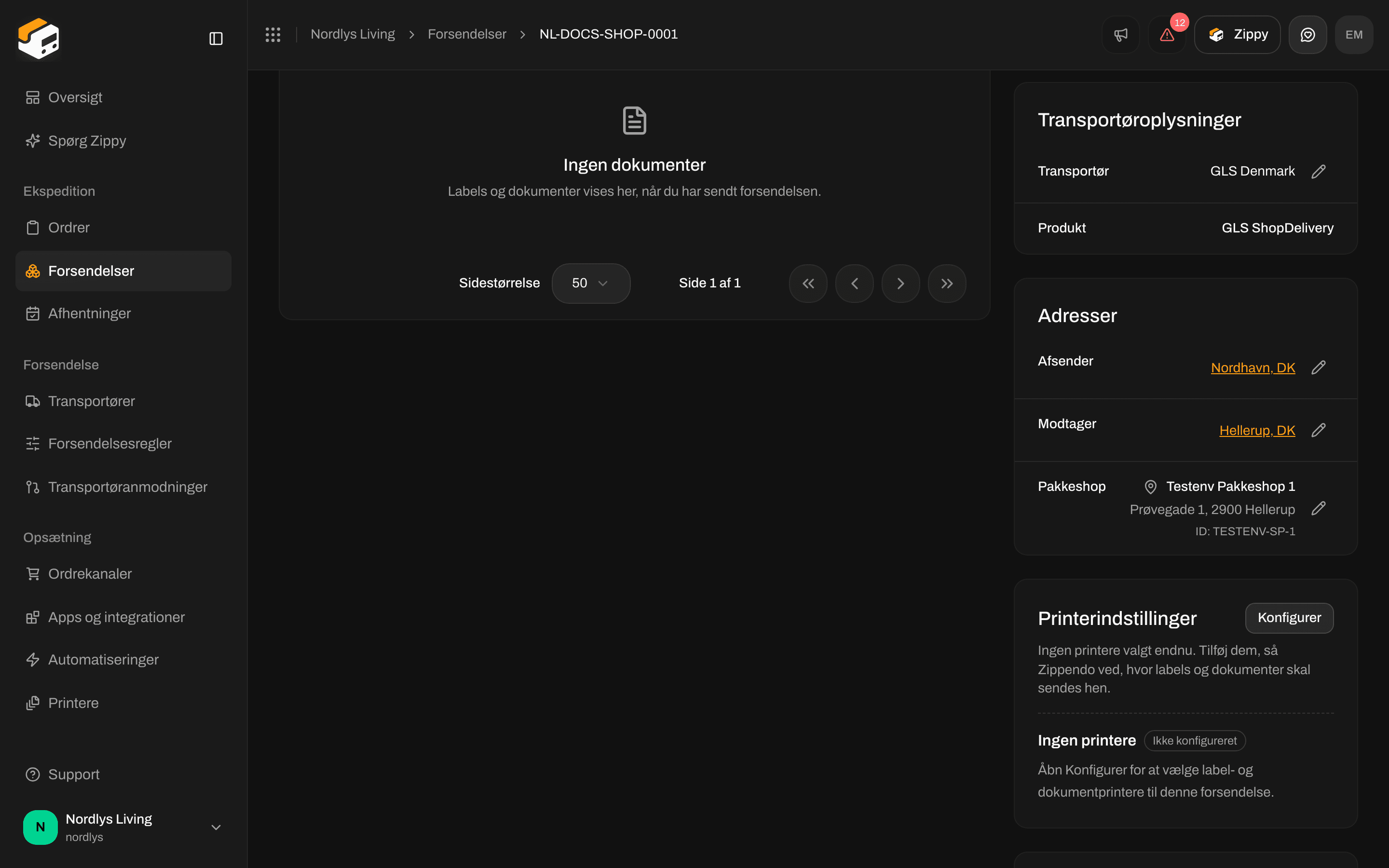Click the NL-DOCS-SHOP-0001 breadcrumb text
This screenshot has width=1389, height=868.
pyautogui.click(x=608, y=34)
